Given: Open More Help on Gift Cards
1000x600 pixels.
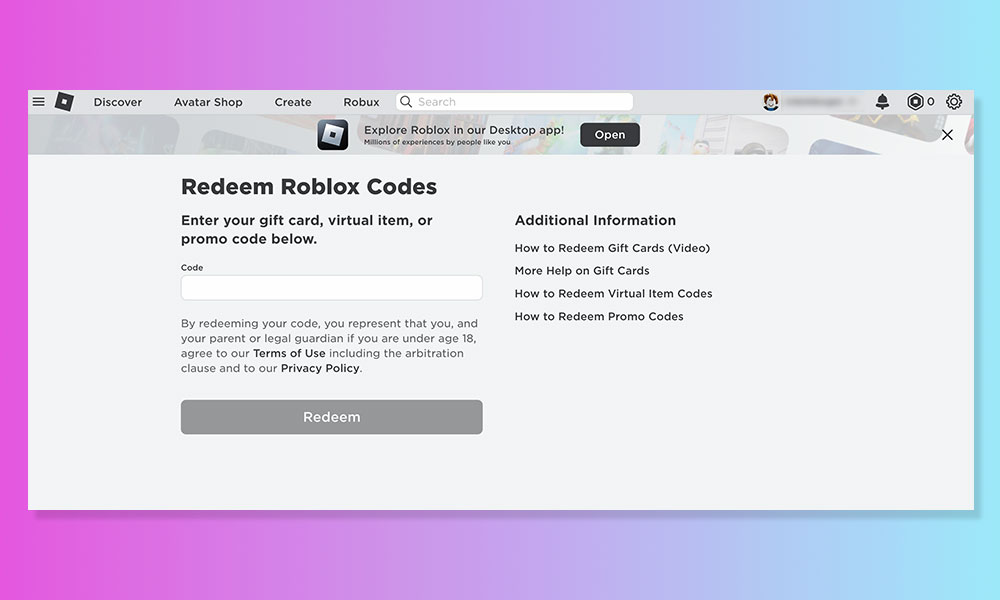Looking at the screenshot, I should point(582,270).
